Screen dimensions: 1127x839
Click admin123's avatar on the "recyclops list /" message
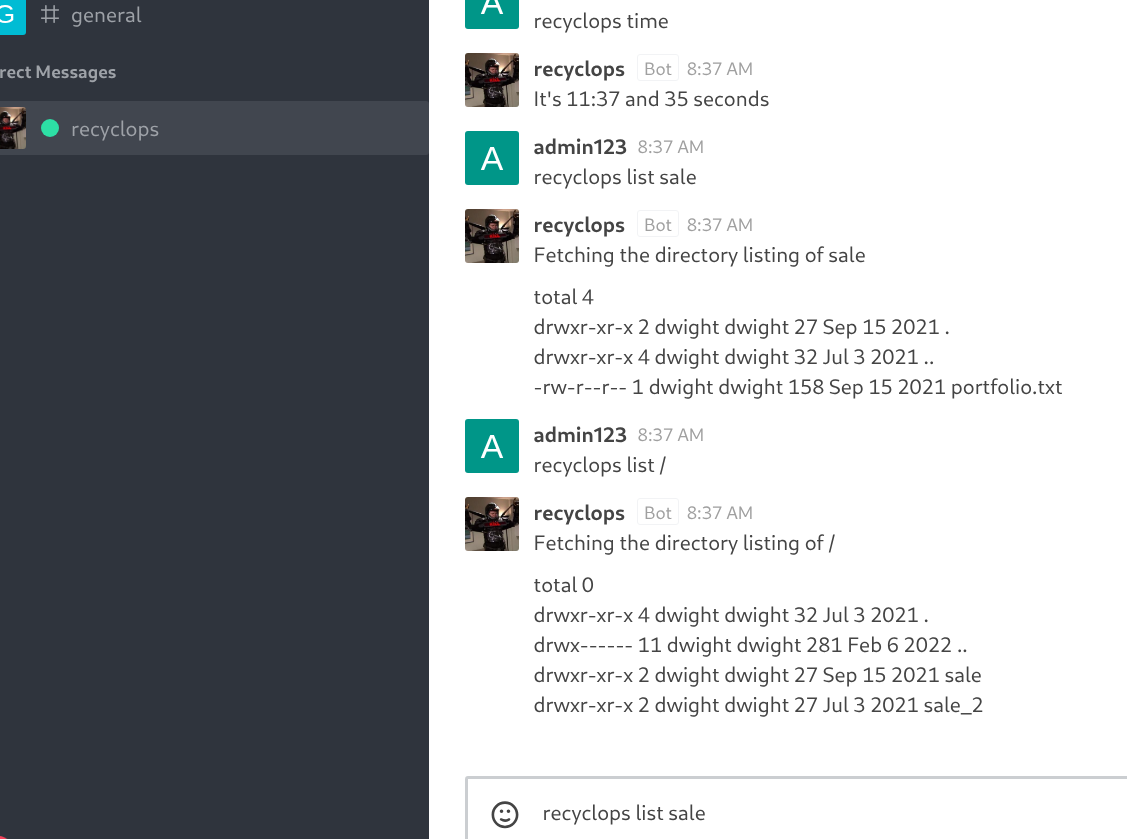coord(492,446)
